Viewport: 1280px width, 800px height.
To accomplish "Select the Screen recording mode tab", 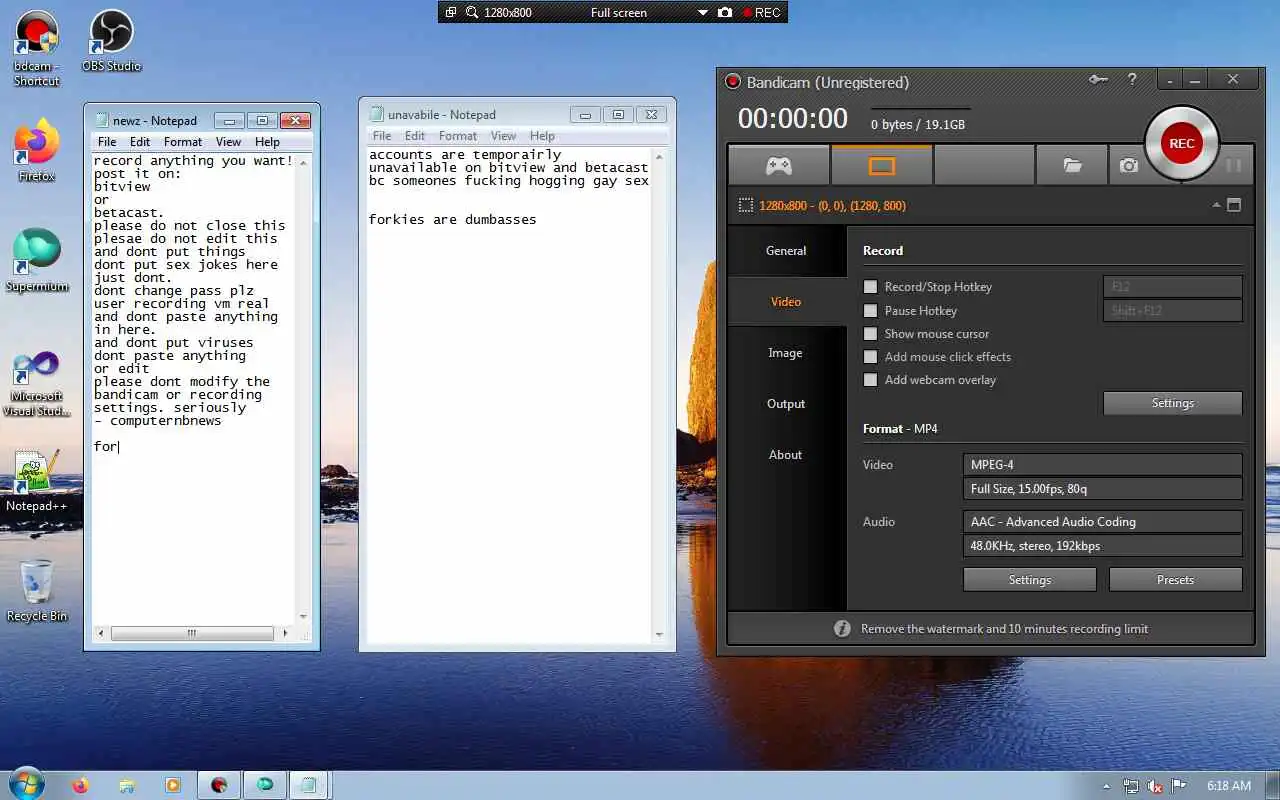I will (881, 166).
